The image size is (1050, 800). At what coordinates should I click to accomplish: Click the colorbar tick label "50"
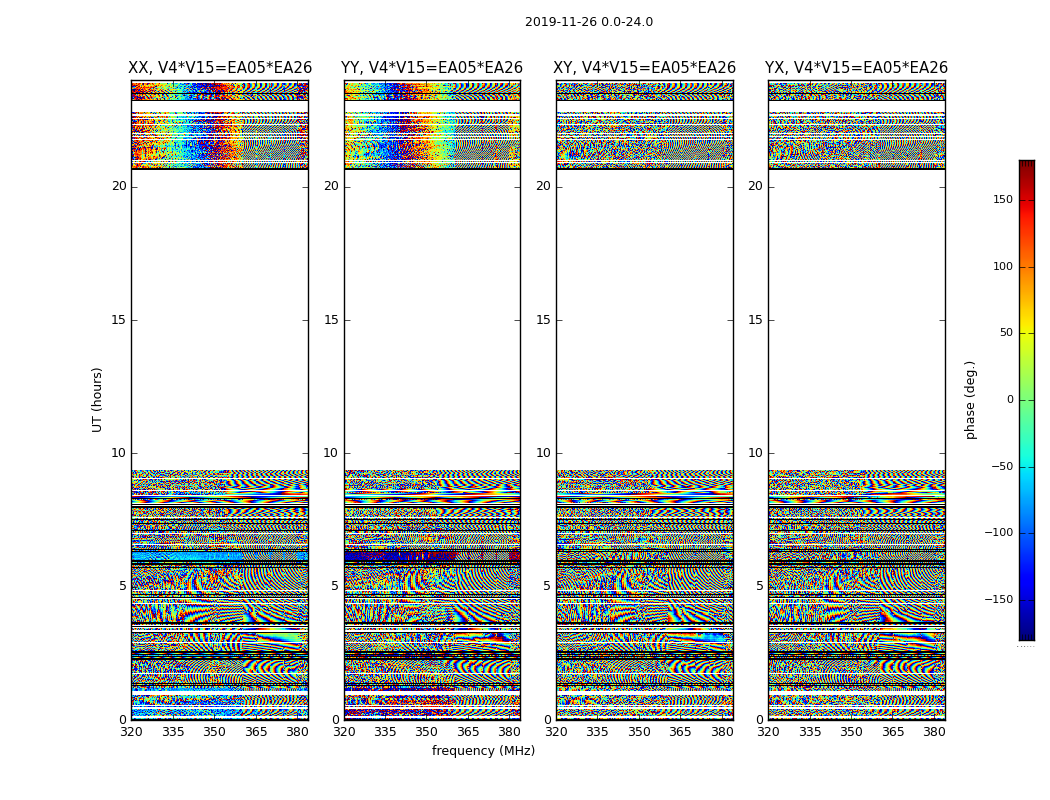click(1006, 333)
